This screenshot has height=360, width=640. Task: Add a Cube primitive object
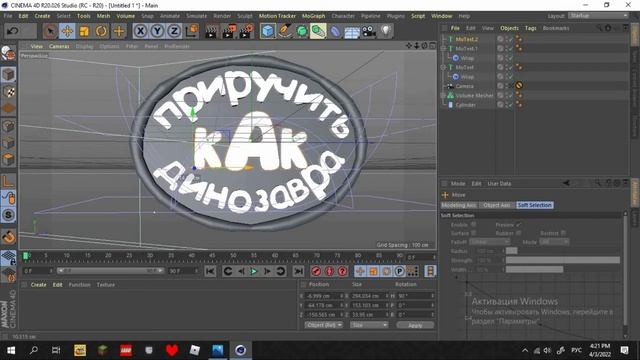point(267,31)
